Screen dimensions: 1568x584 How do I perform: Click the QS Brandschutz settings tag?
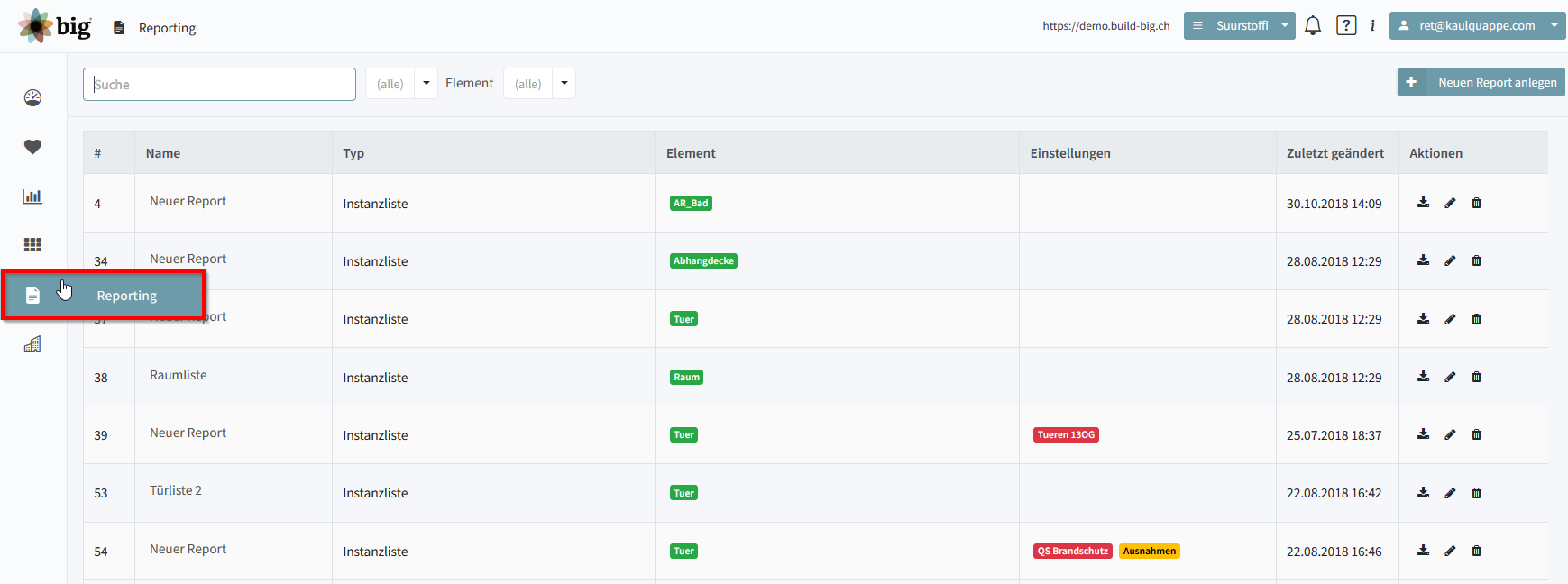pyautogui.click(x=1072, y=551)
